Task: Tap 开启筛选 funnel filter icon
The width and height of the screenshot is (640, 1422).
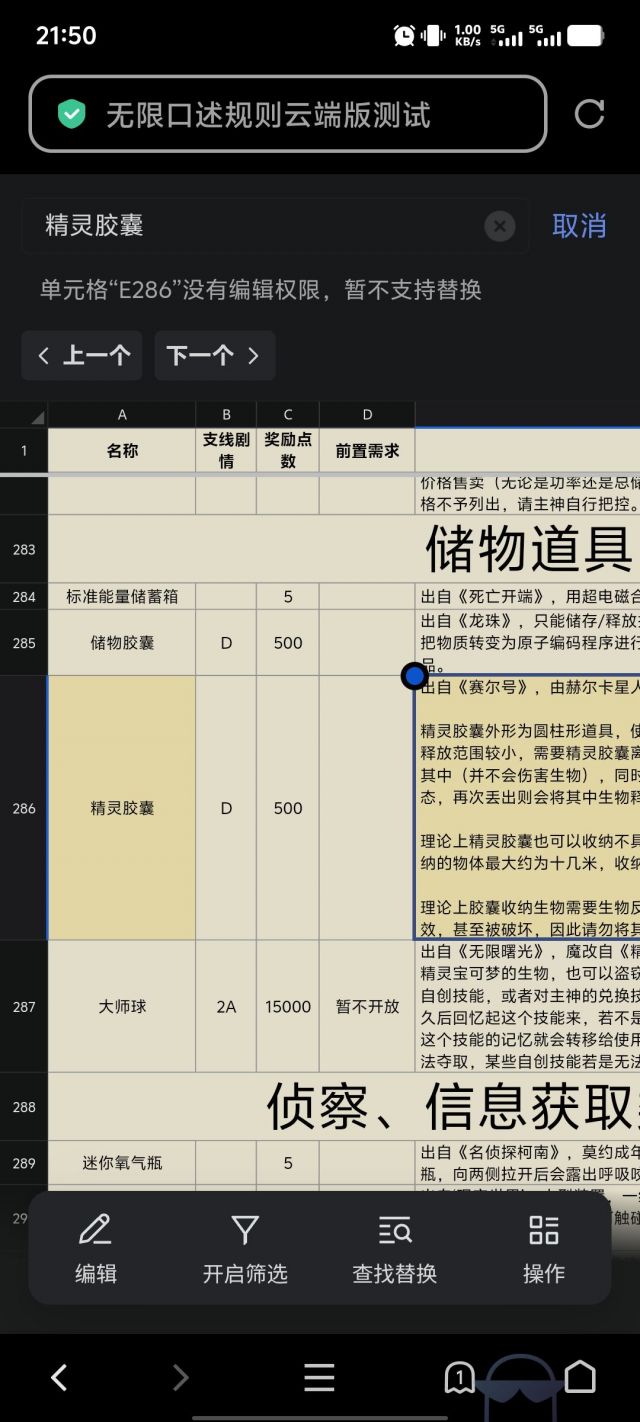Action: [x=245, y=1249]
